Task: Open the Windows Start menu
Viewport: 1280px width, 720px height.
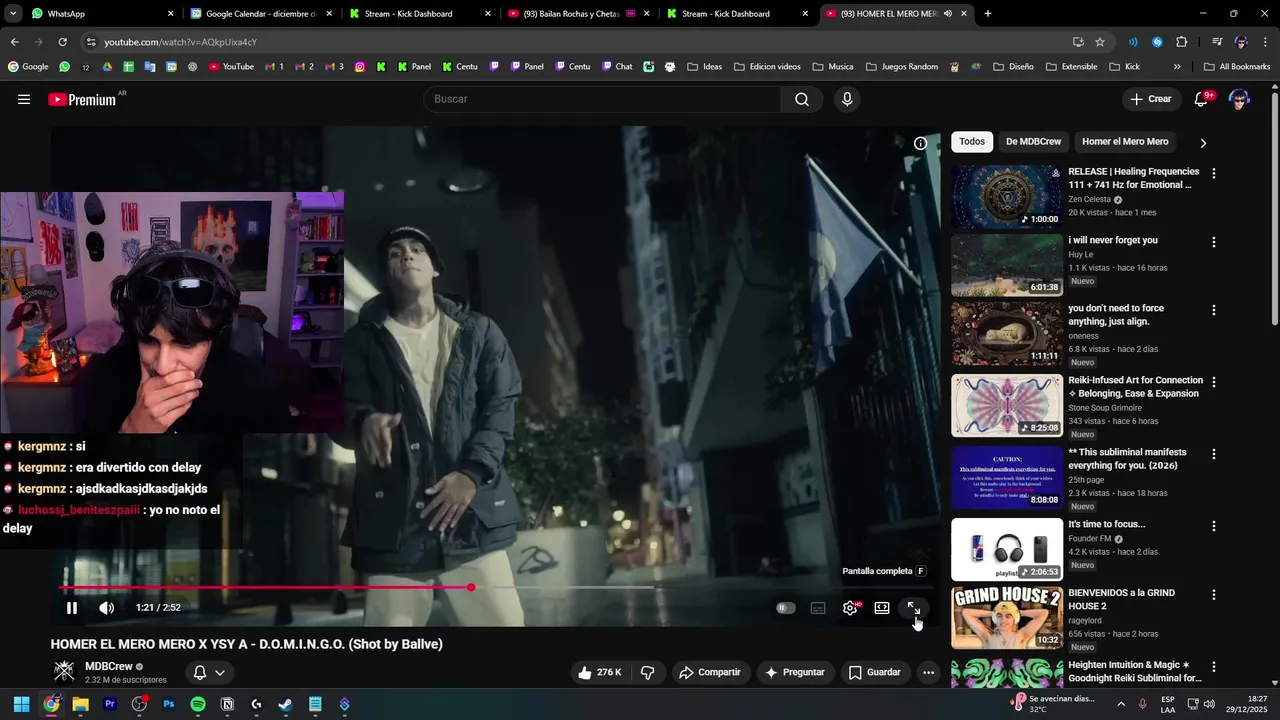Action: coord(22,704)
